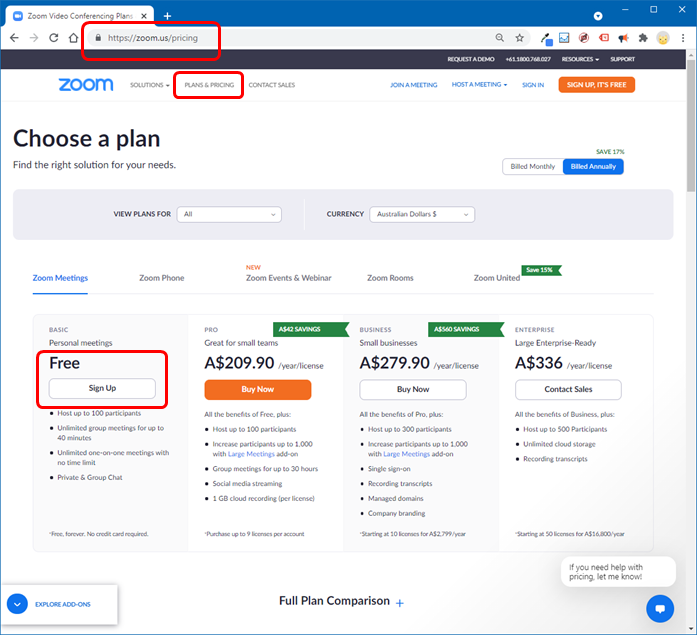
Task: Open the browser three-dot menu
Action: 683,38
